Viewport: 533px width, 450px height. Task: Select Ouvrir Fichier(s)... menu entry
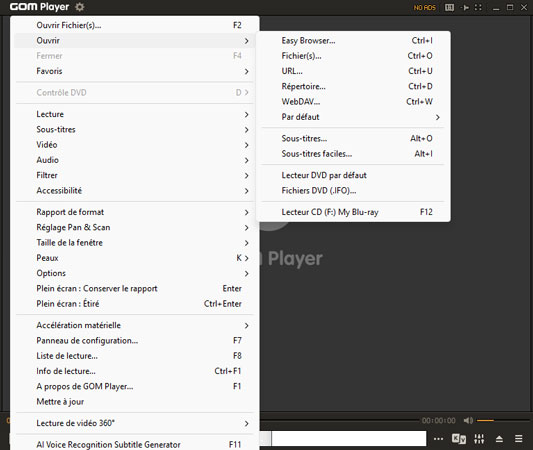point(135,25)
